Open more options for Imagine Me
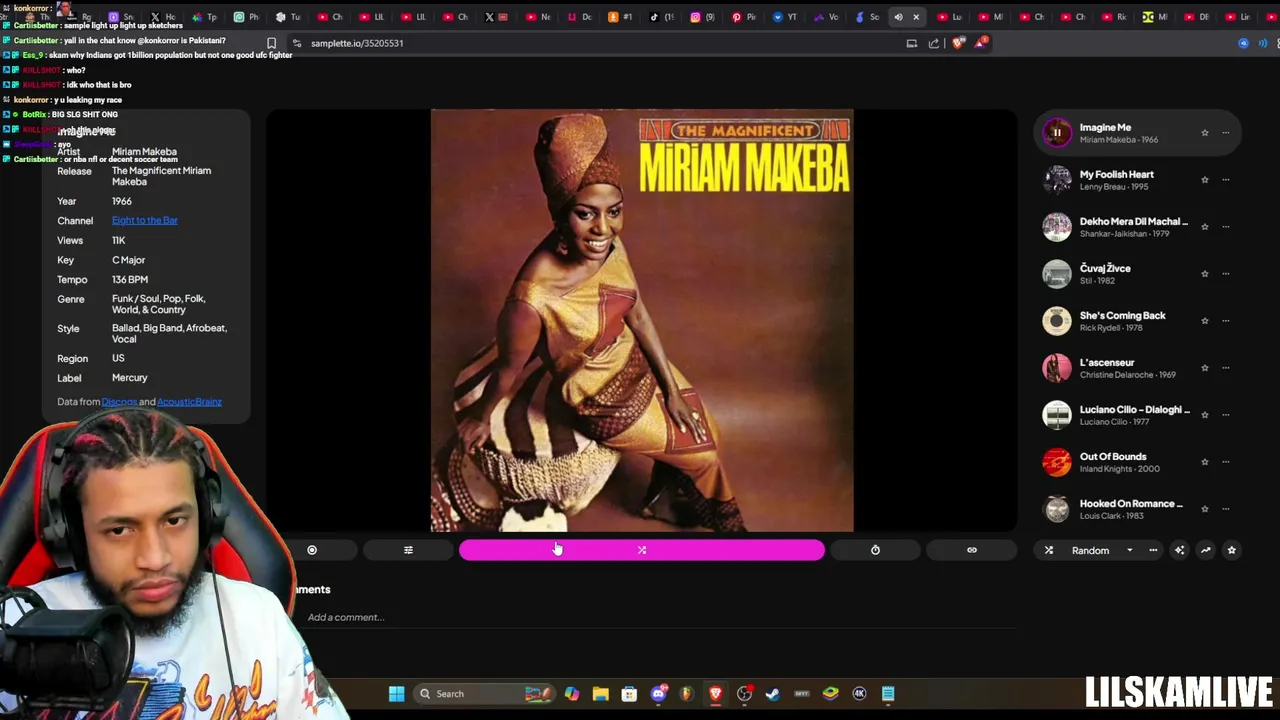Screen dimensions: 1280x720 point(1226,133)
